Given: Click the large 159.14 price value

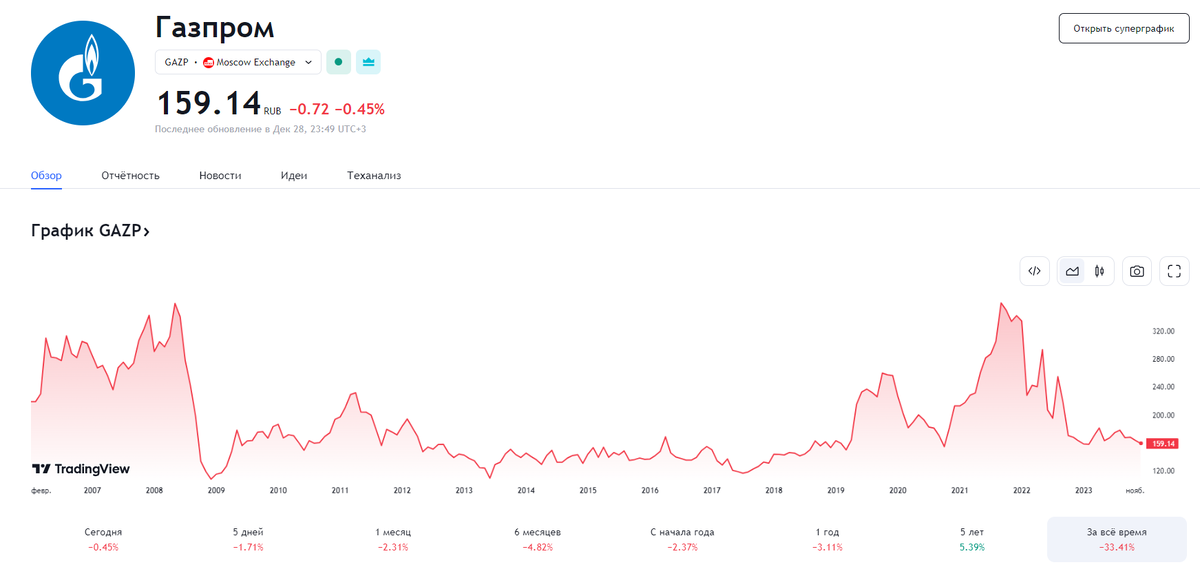Looking at the screenshot, I should [x=208, y=103].
